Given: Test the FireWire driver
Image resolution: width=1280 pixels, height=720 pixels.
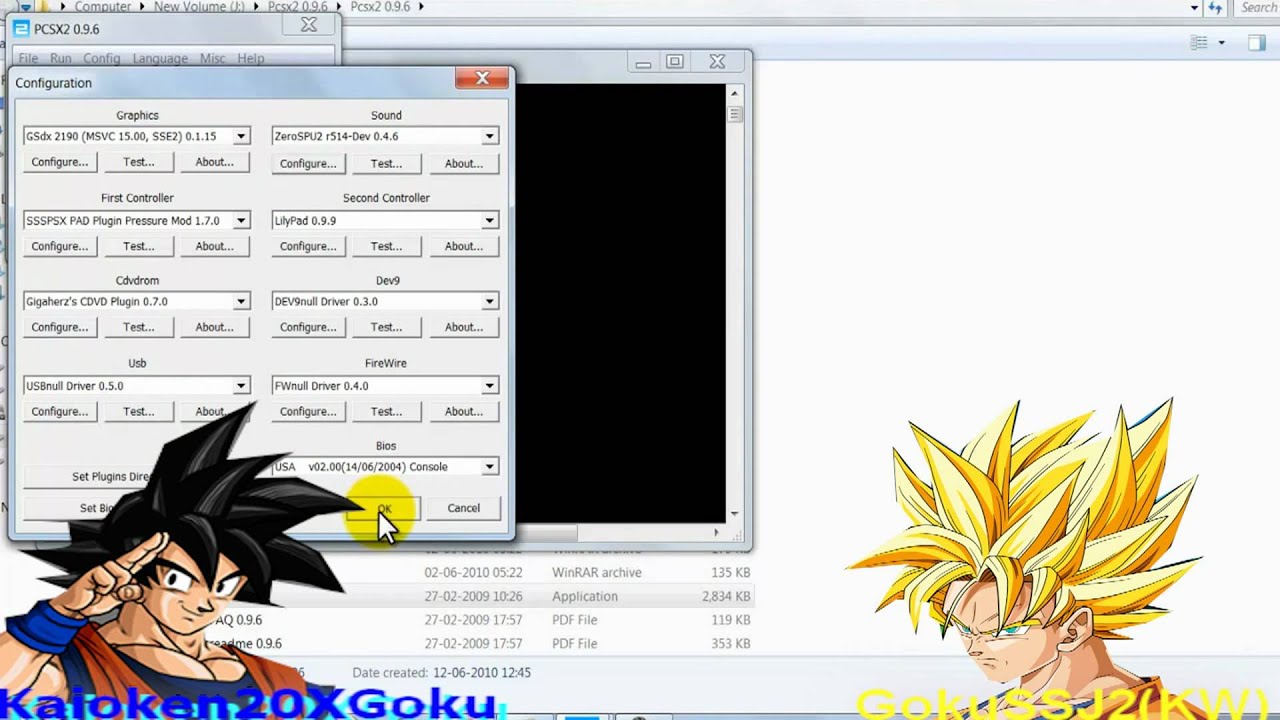Looking at the screenshot, I should pyautogui.click(x=386, y=411).
